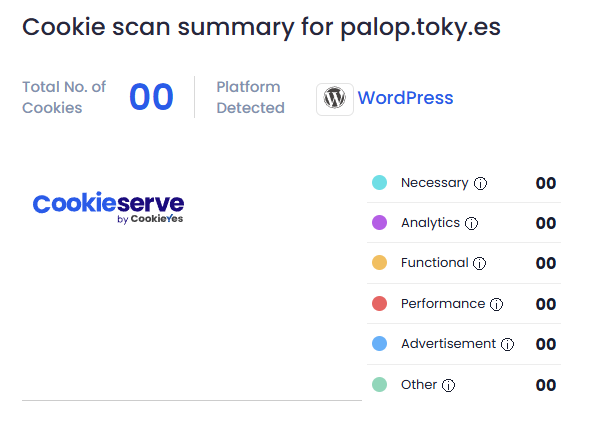594x429 pixels.
Task: Click the info icon beside Analytics
Action: coord(471,224)
